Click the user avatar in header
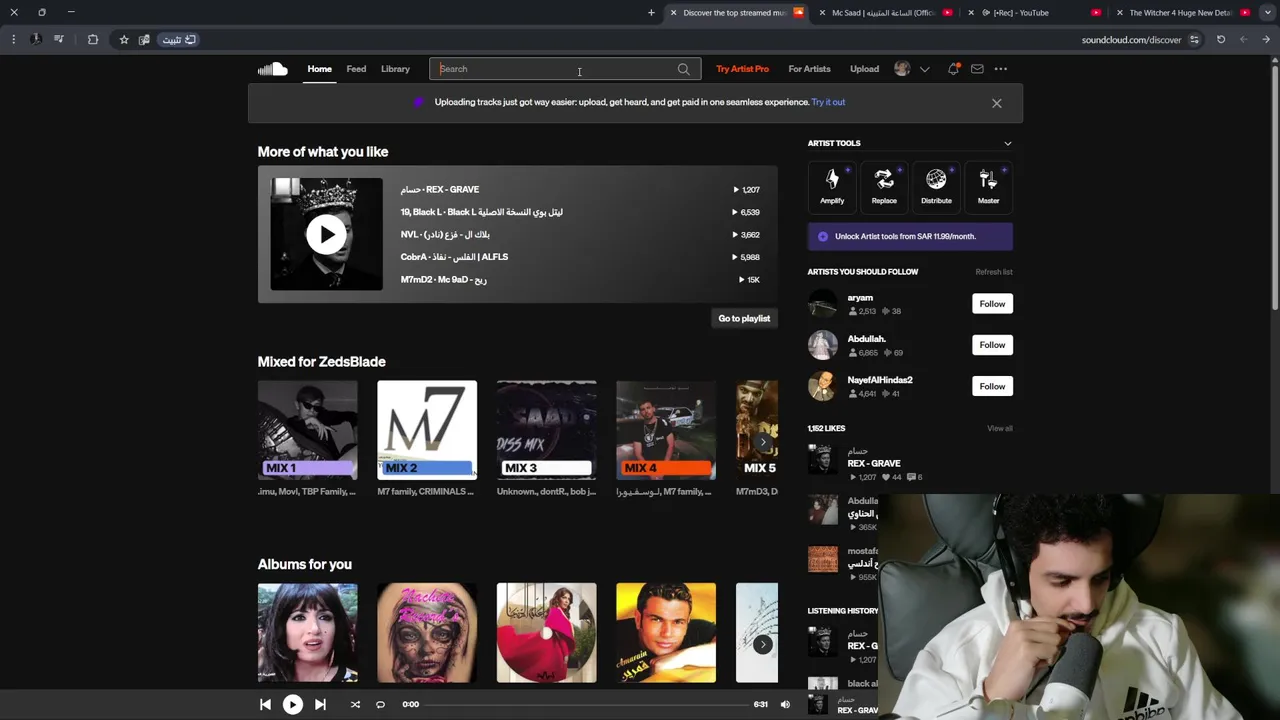Viewport: 1280px width, 720px height. coord(902,69)
